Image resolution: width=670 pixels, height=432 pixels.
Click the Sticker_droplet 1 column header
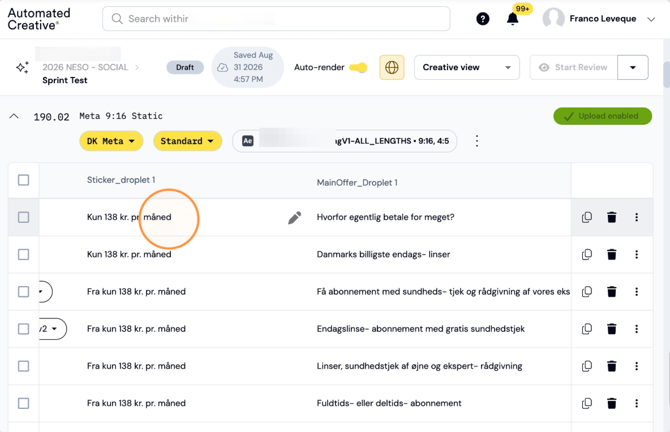[121, 180]
